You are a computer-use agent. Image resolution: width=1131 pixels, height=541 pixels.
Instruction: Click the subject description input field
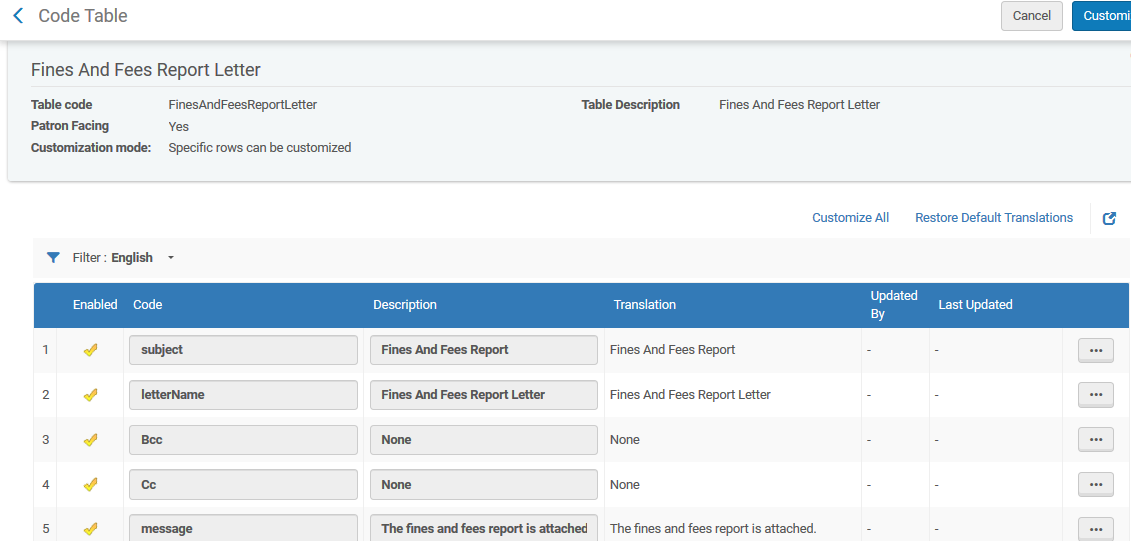(x=484, y=350)
